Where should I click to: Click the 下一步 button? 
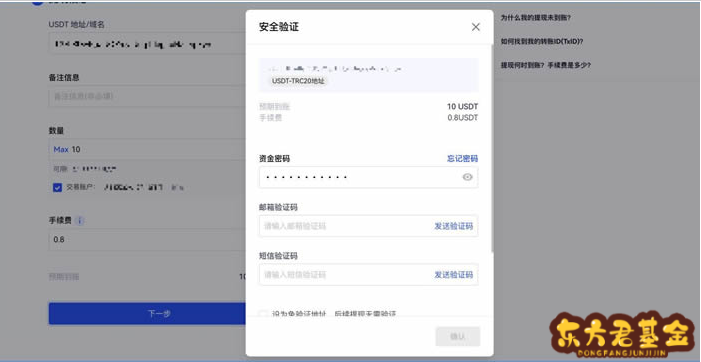pos(147,313)
